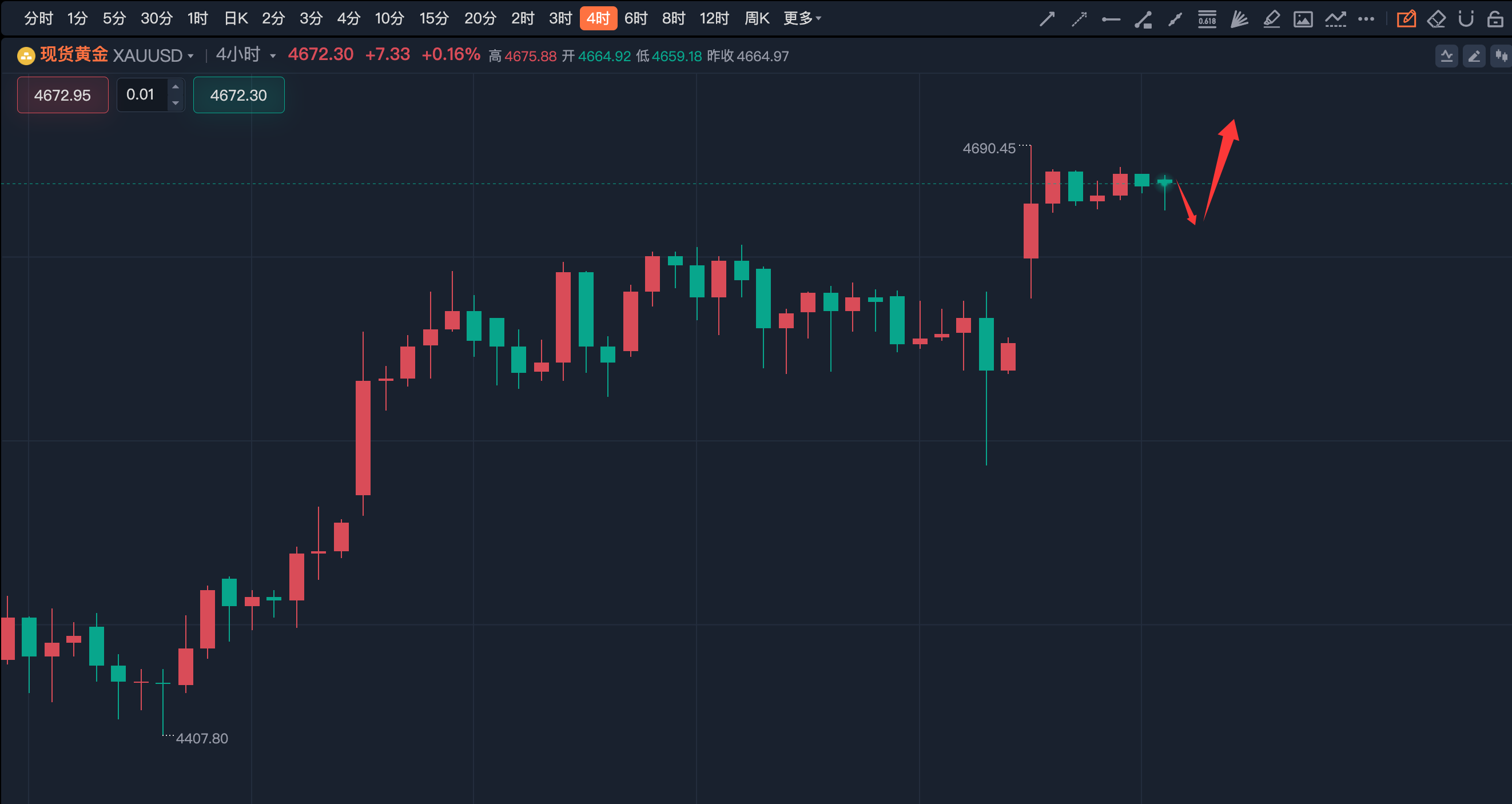
Task: Select the solid arrow drawing tool
Action: pos(1047,19)
